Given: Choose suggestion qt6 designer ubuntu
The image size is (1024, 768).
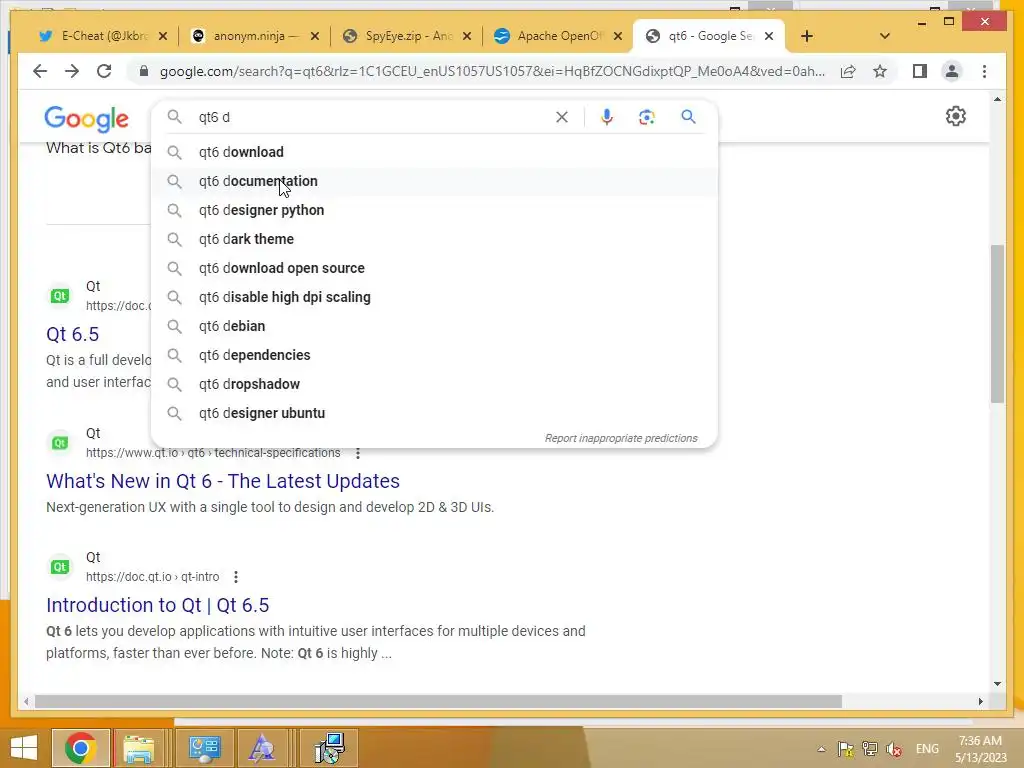Looking at the screenshot, I should pyautogui.click(x=434, y=413).
